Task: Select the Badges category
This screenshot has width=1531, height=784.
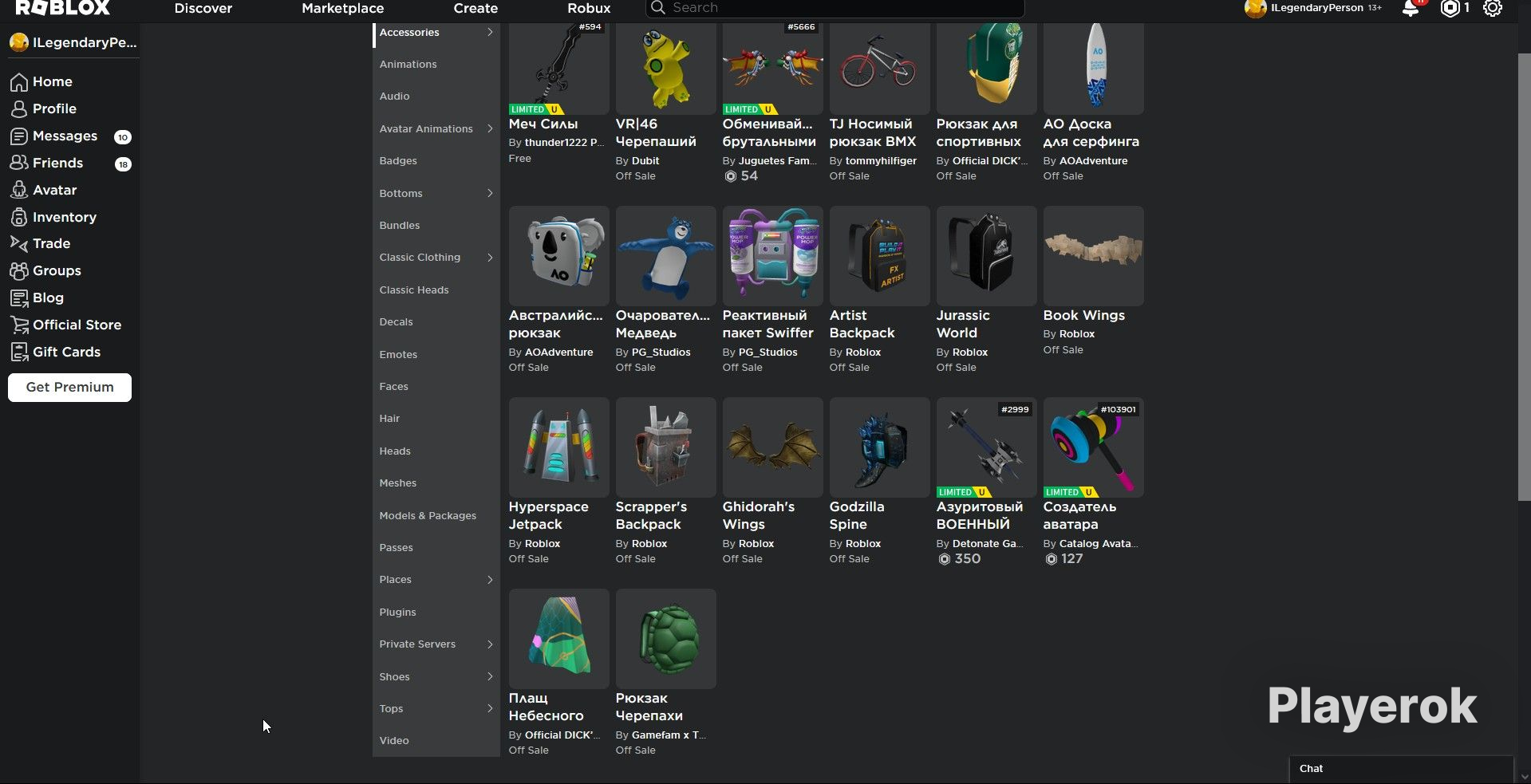Action: click(x=398, y=161)
